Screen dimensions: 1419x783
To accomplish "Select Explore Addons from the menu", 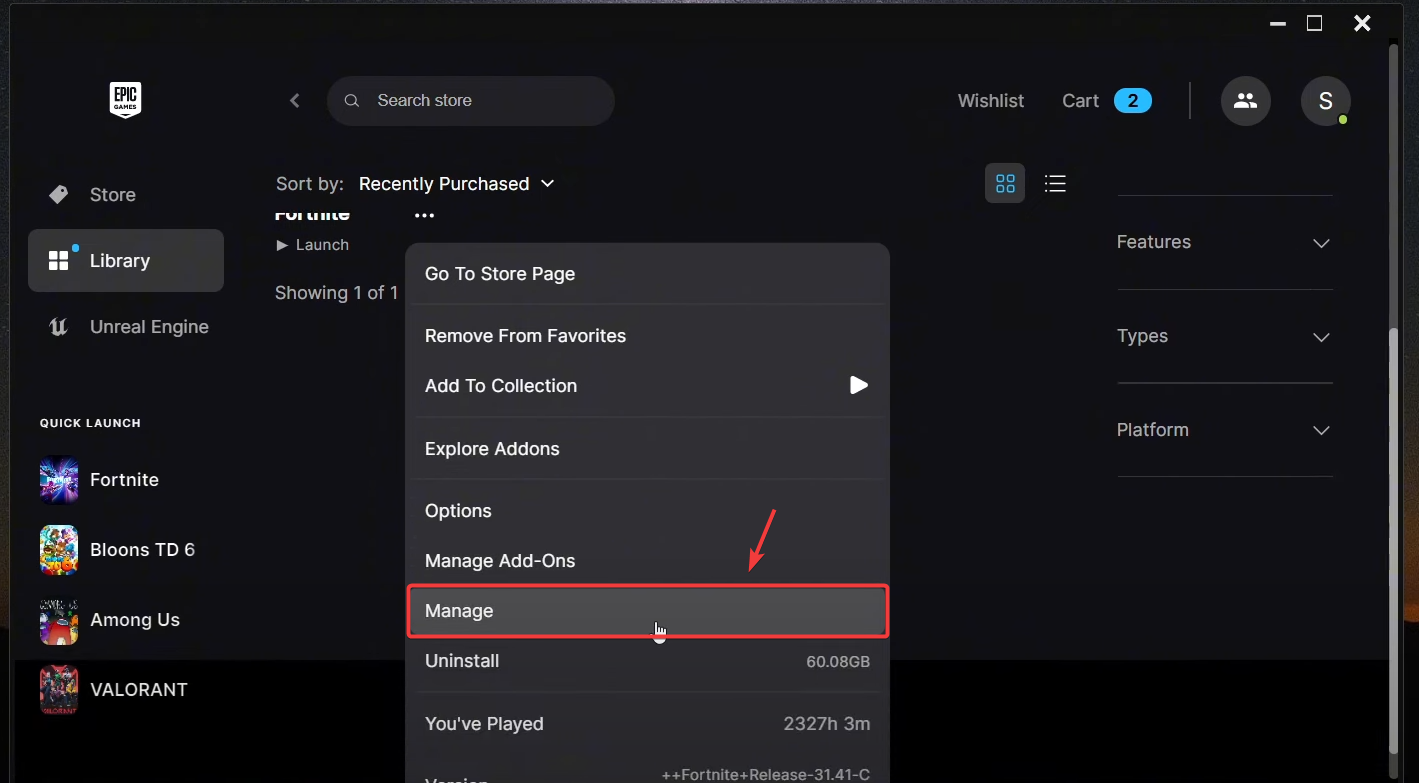I will pyautogui.click(x=648, y=449).
